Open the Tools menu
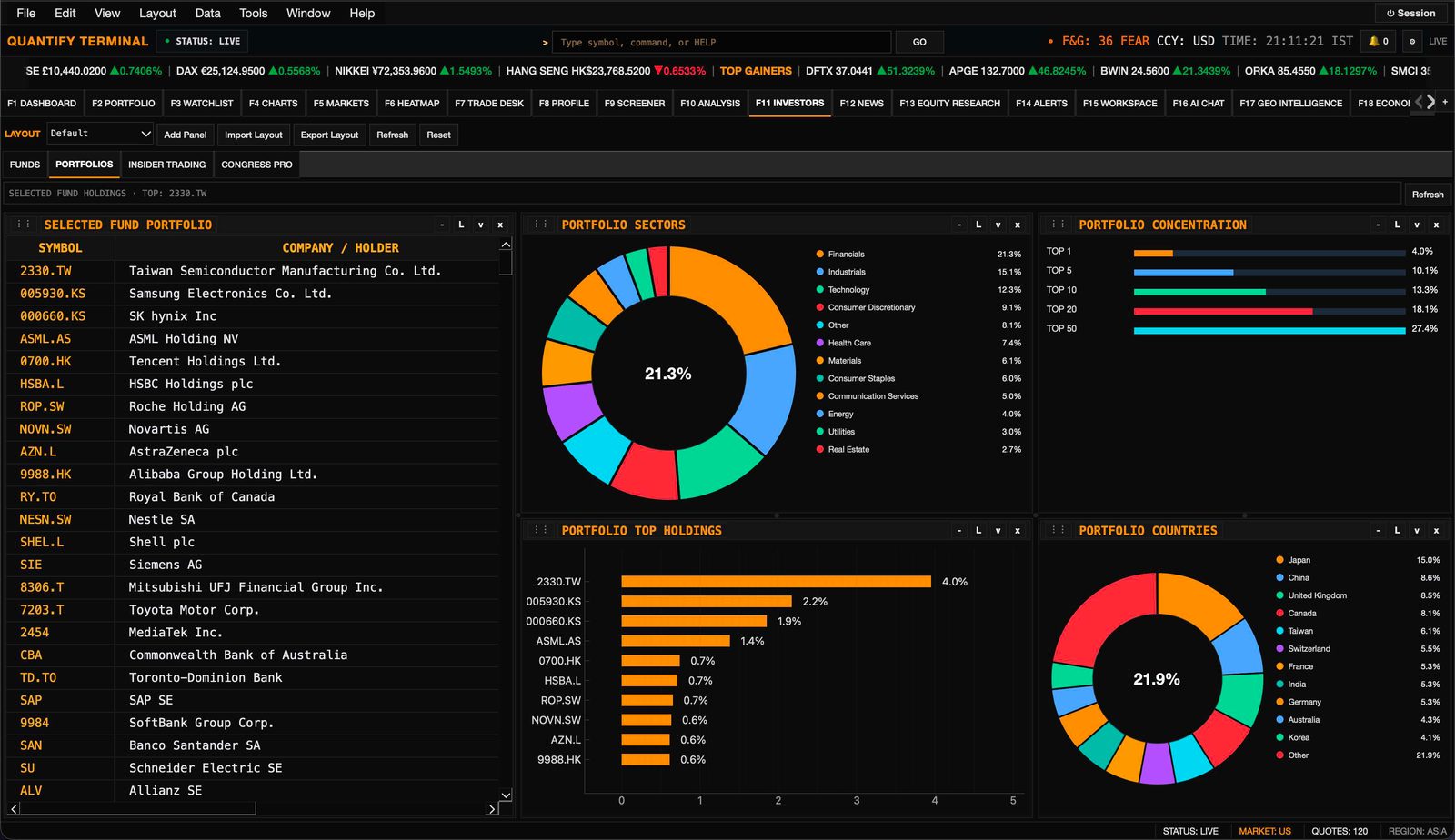Viewport: 1455px width, 840px height. pyautogui.click(x=253, y=13)
